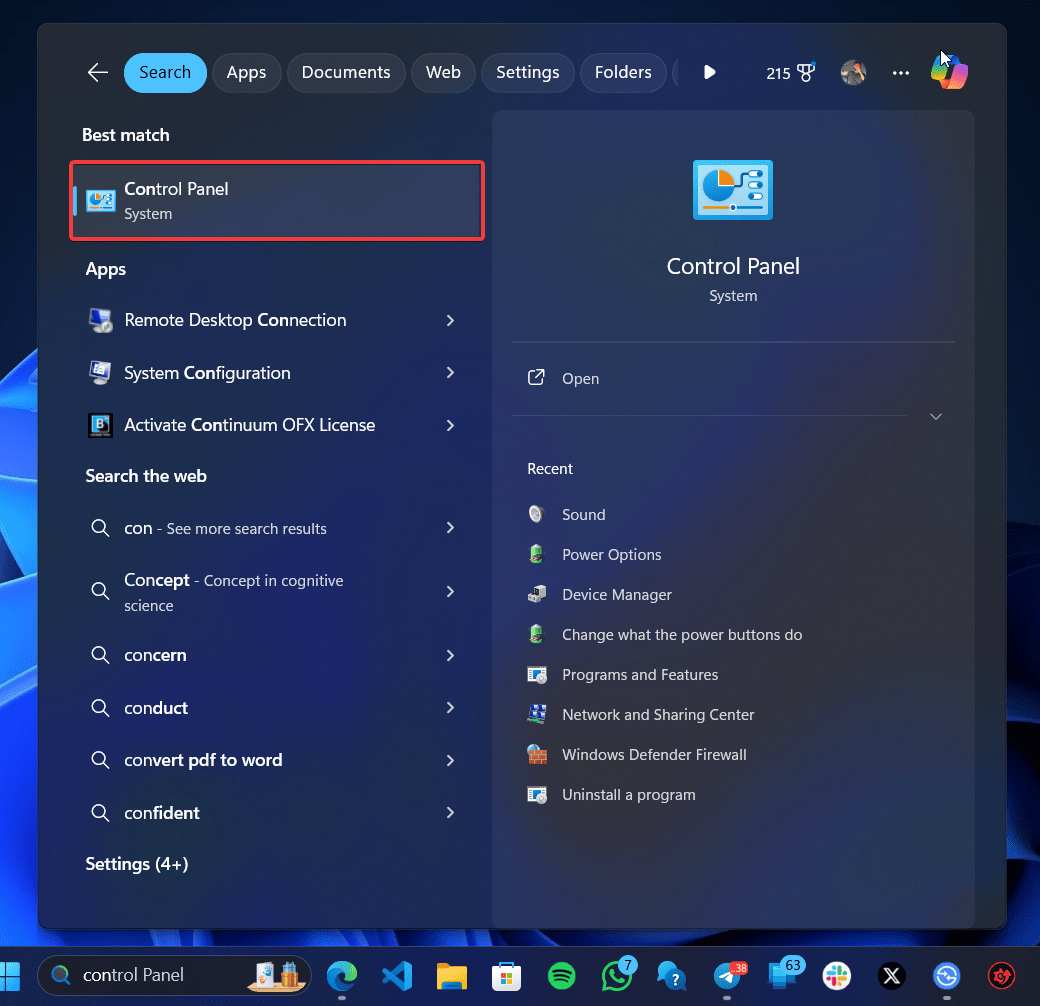1040x1006 pixels.
Task: Open Uninstall a program
Action: click(629, 794)
